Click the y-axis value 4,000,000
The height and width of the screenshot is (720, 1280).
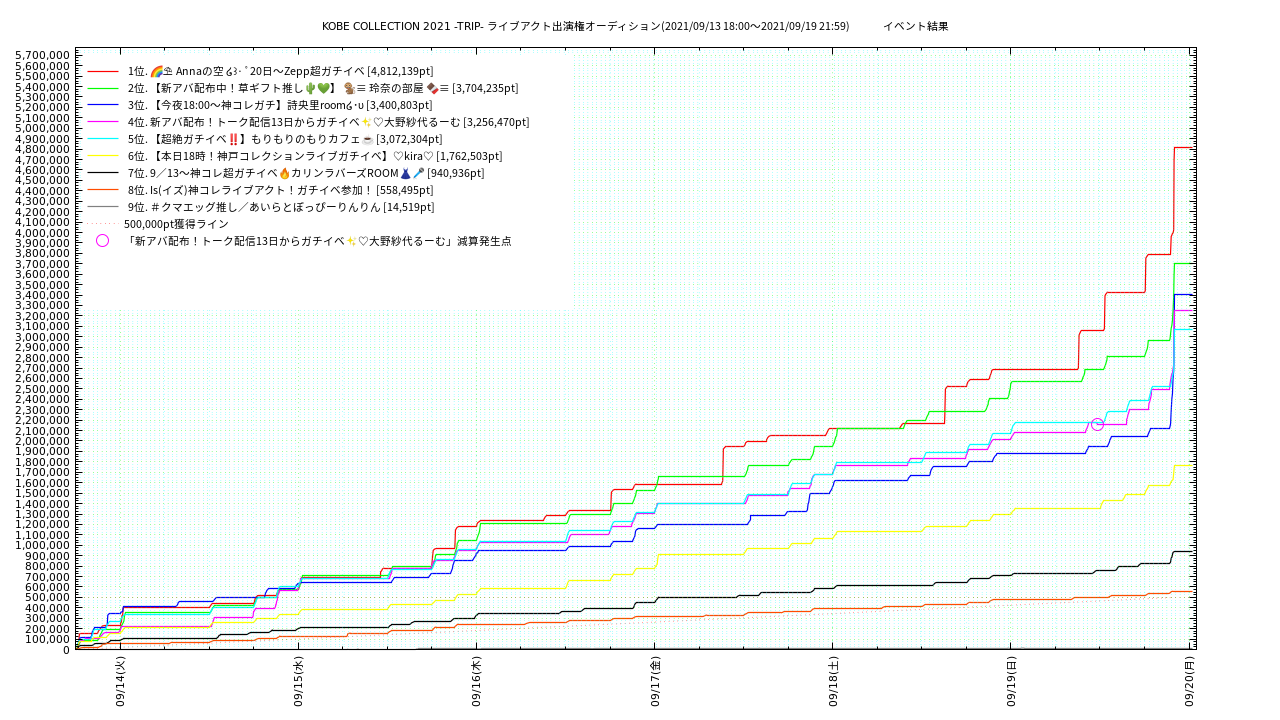click(42, 232)
